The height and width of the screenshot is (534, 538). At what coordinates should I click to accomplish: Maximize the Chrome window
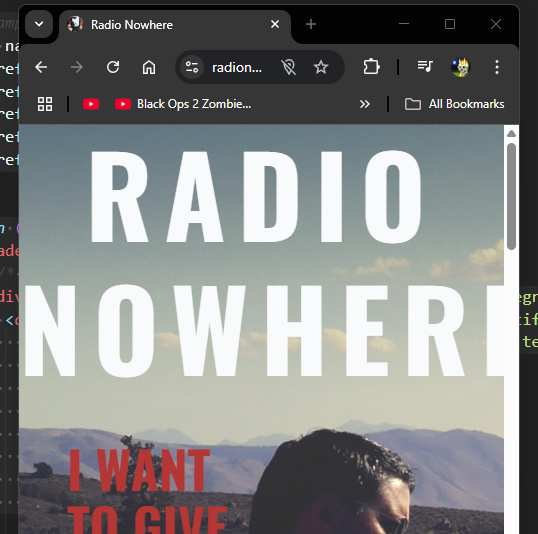pos(450,24)
